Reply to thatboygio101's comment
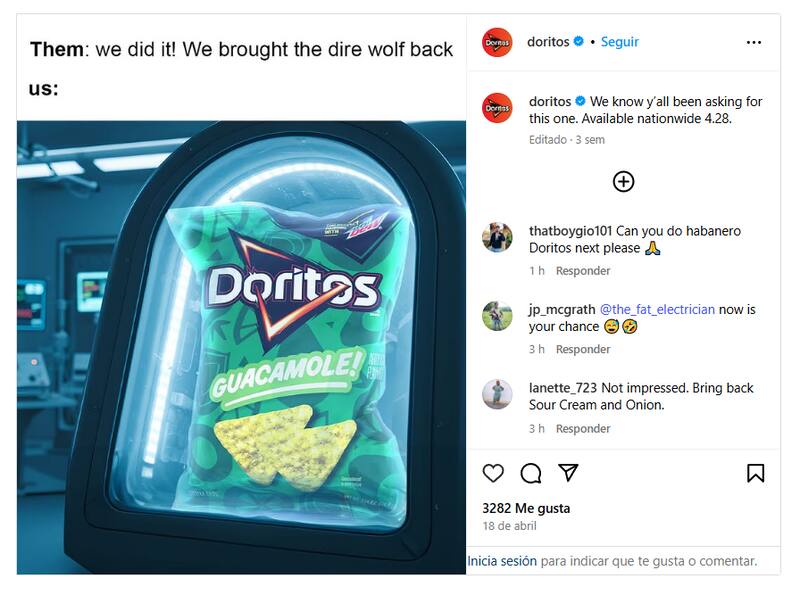800x595 pixels. 583,271
